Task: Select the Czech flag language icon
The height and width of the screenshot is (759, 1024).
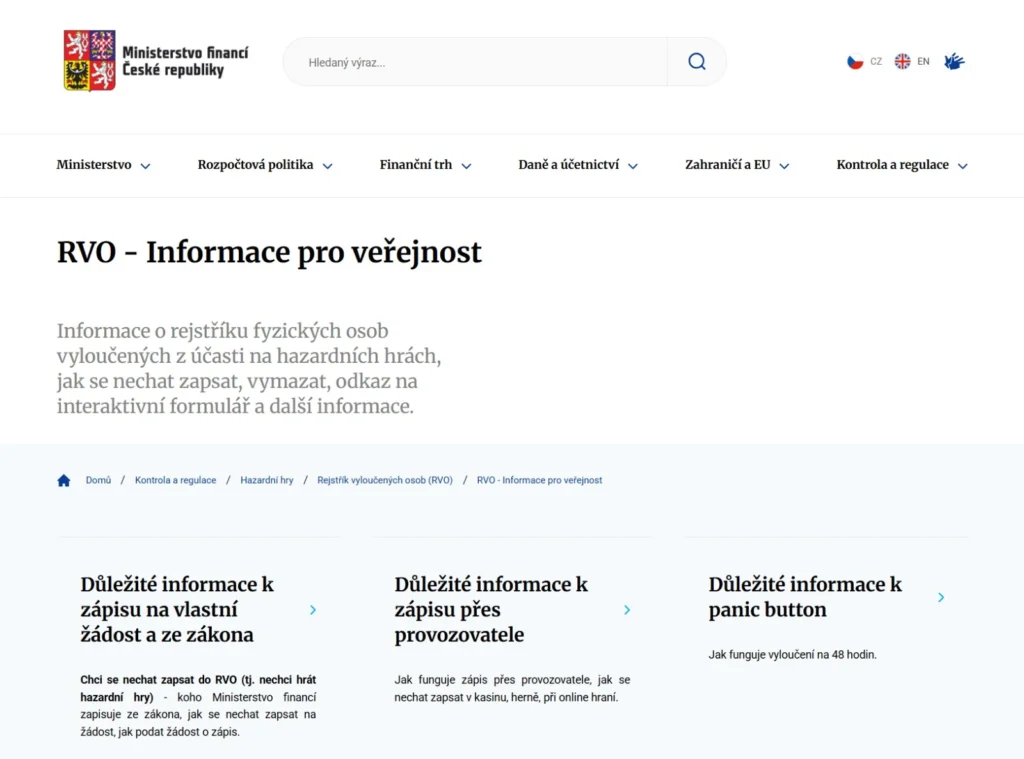Action: click(x=855, y=62)
